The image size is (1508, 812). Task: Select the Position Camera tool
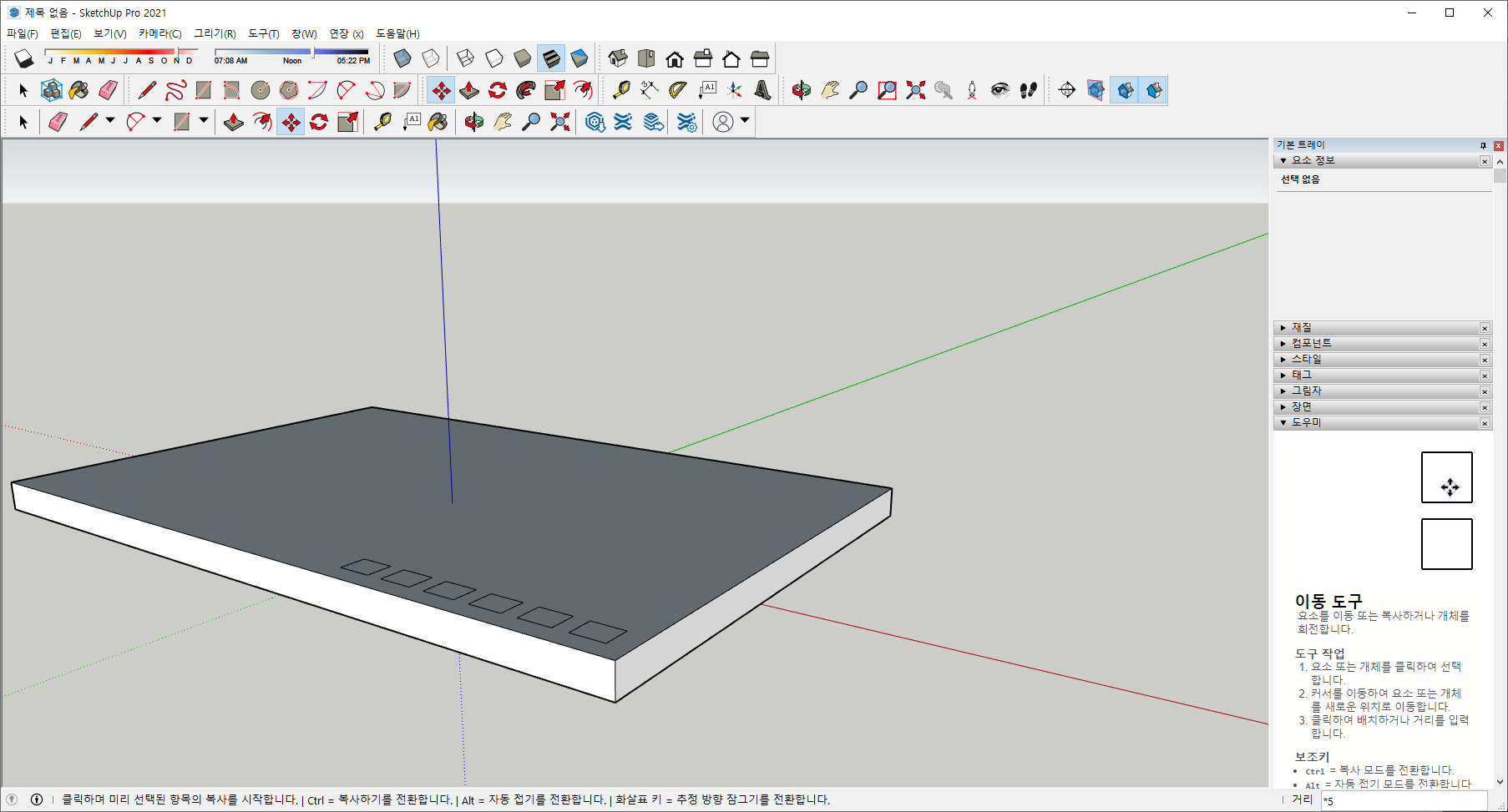(x=972, y=90)
